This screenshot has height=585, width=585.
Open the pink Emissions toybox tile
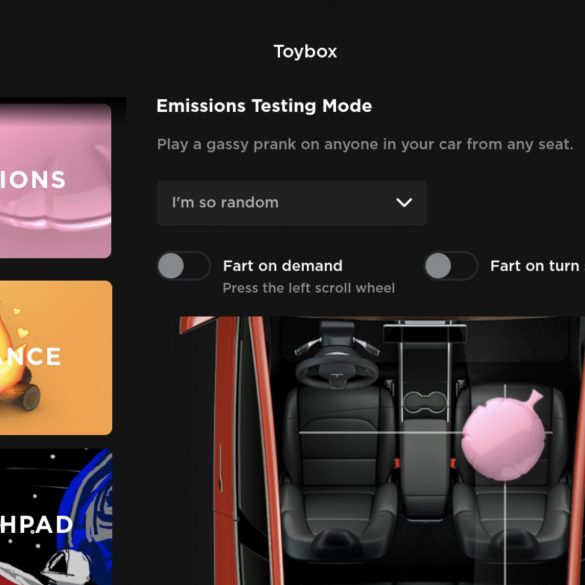(x=56, y=181)
